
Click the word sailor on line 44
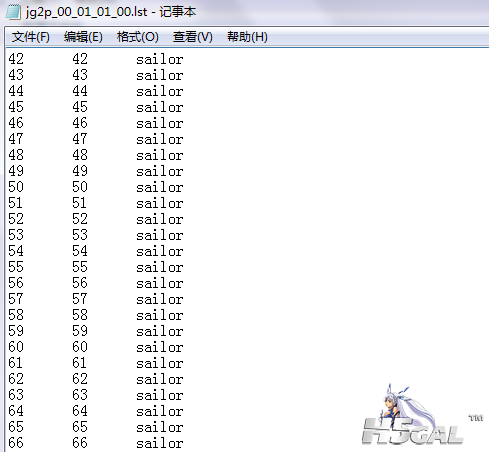160,91
